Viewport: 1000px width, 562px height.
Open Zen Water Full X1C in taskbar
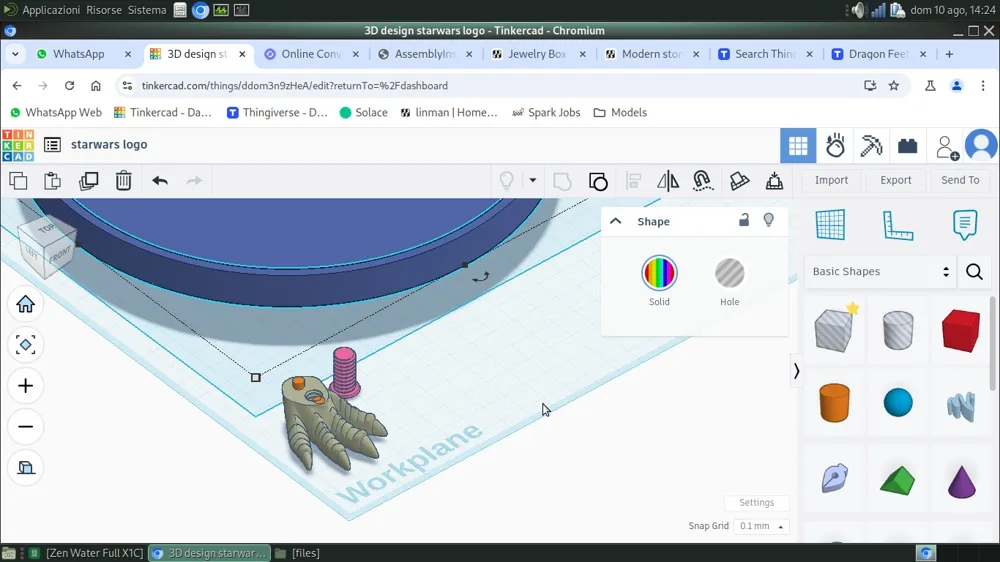tap(87, 553)
